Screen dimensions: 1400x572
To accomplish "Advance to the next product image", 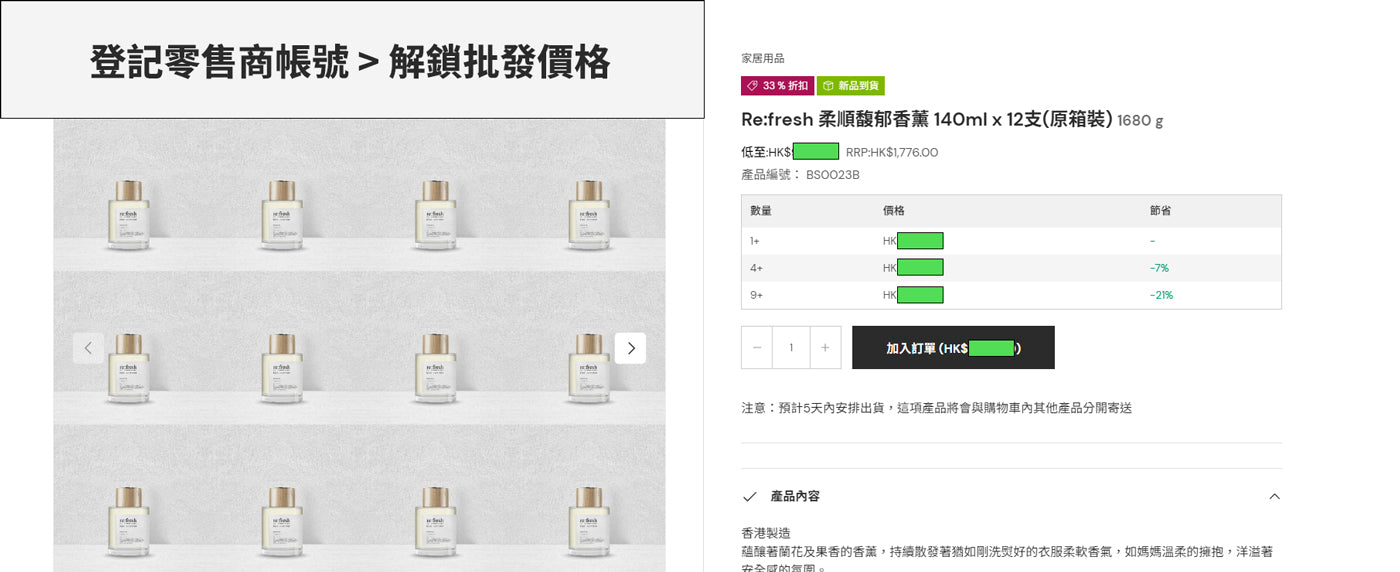I will (630, 348).
